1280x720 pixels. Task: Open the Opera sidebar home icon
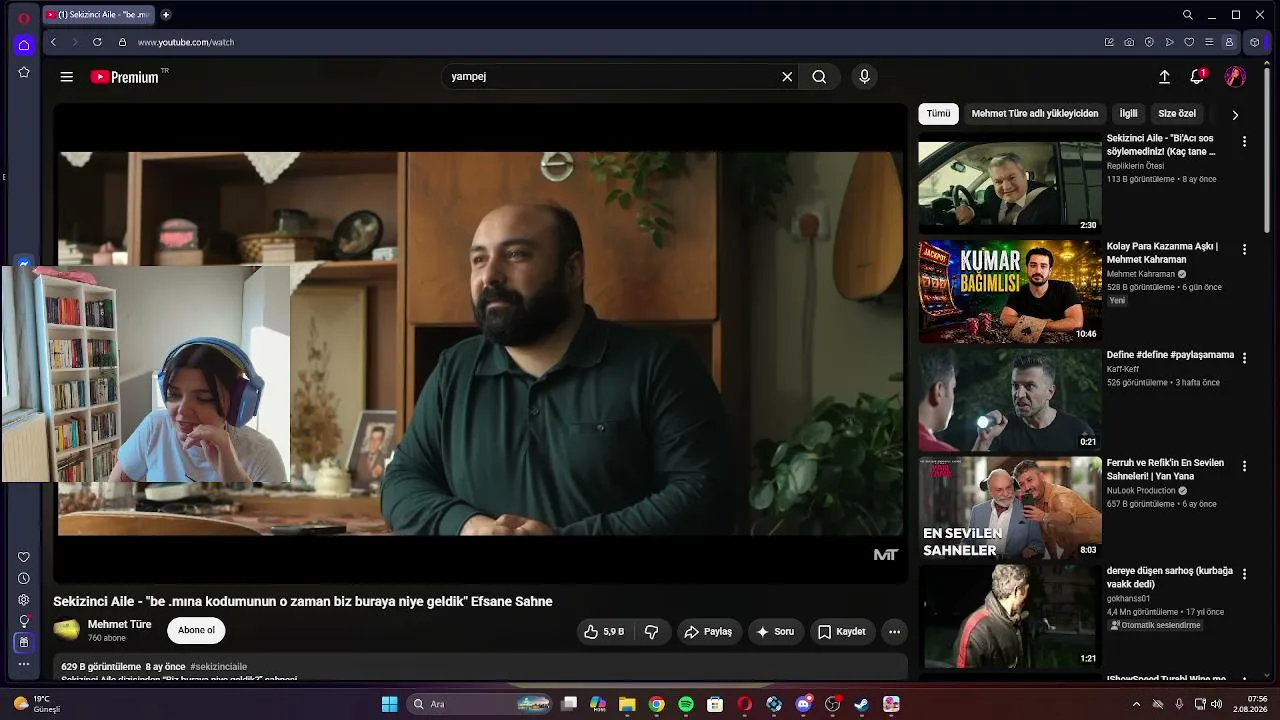tap(24, 45)
